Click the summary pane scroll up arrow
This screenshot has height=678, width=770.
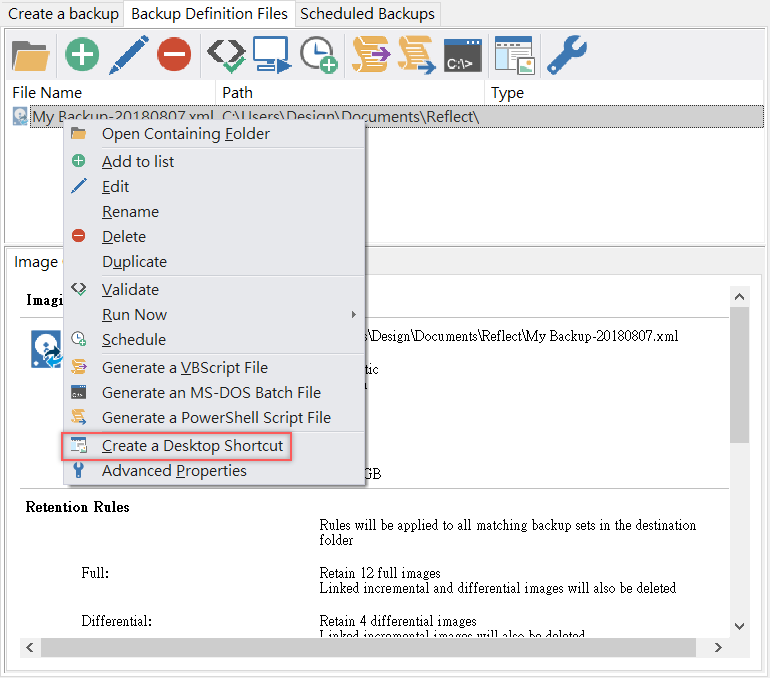coord(740,297)
